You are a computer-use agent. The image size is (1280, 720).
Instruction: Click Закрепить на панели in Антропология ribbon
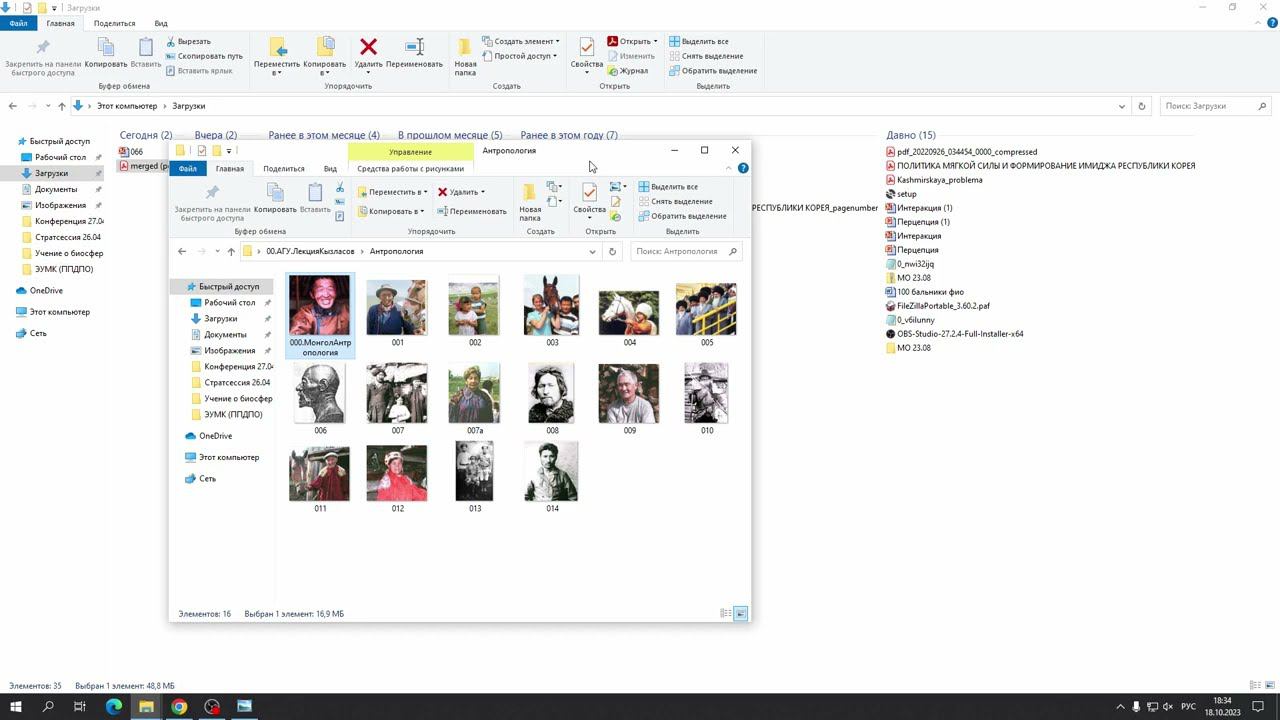click(212, 203)
